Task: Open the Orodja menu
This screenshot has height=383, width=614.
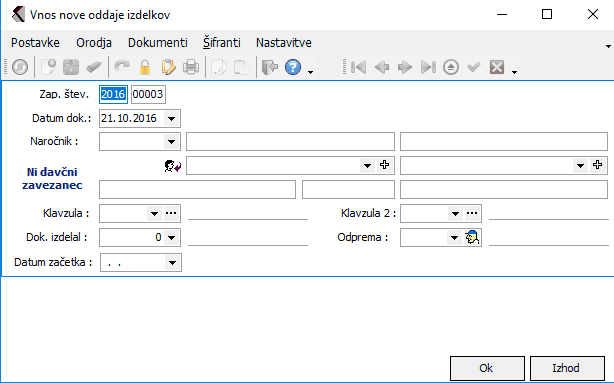Action: (94, 42)
